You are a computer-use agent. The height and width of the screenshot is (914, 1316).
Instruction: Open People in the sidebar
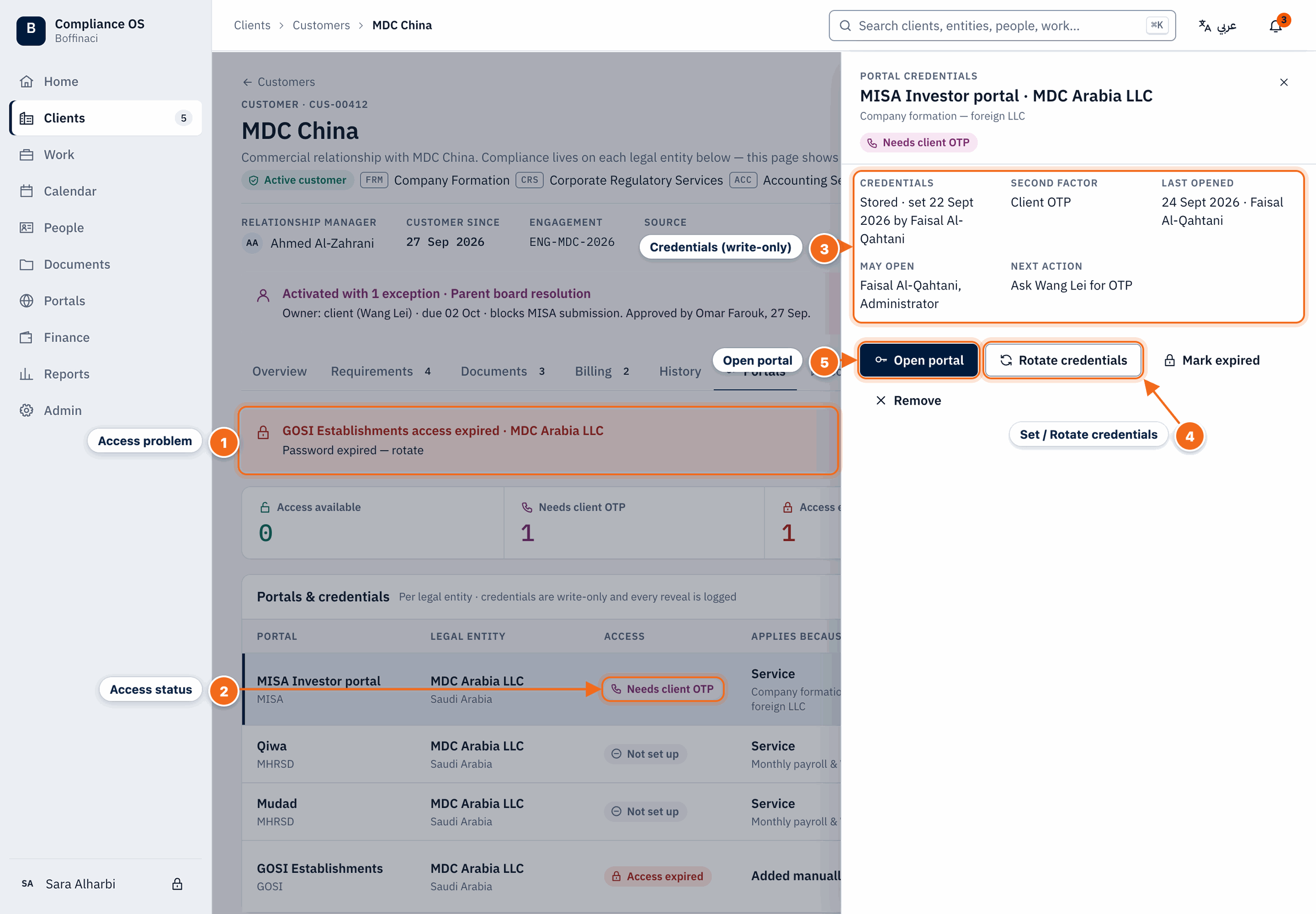(105, 228)
